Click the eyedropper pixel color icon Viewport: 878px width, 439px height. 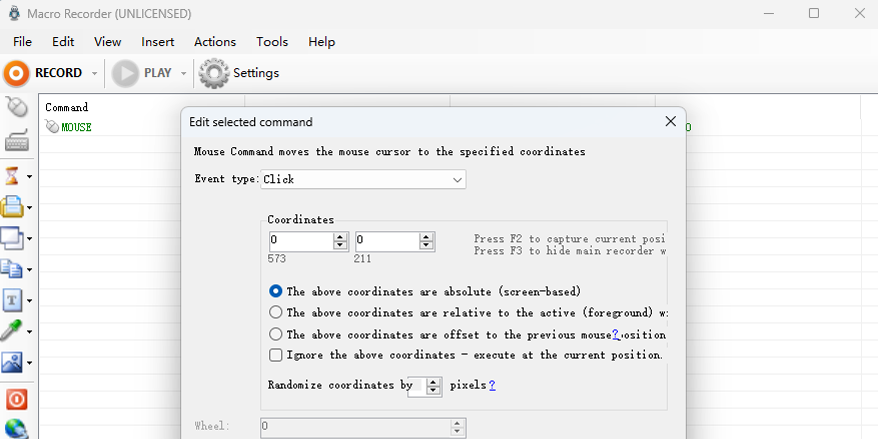12,331
